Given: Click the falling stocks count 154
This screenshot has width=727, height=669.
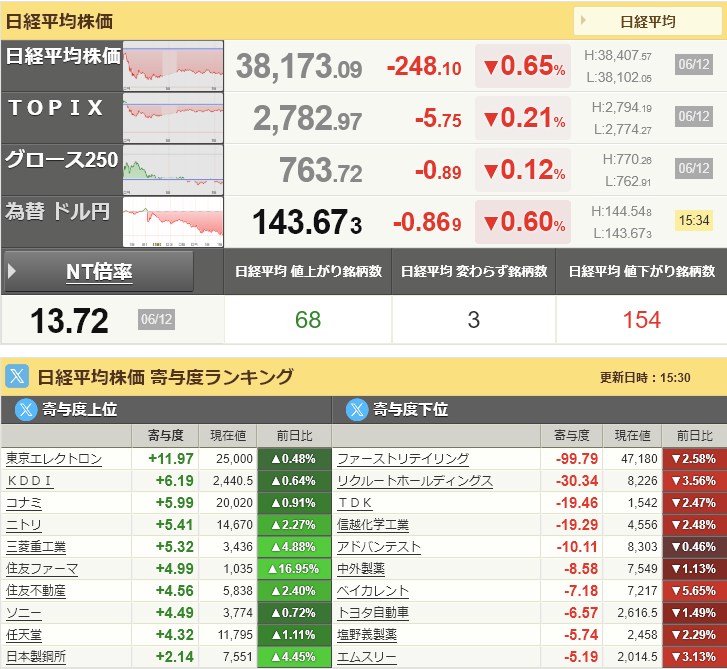Looking at the screenshot, I should tap(642, 320).
